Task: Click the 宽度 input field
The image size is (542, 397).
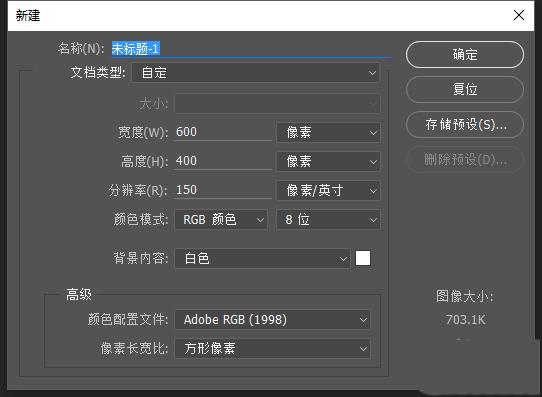Action: point(223,132)
